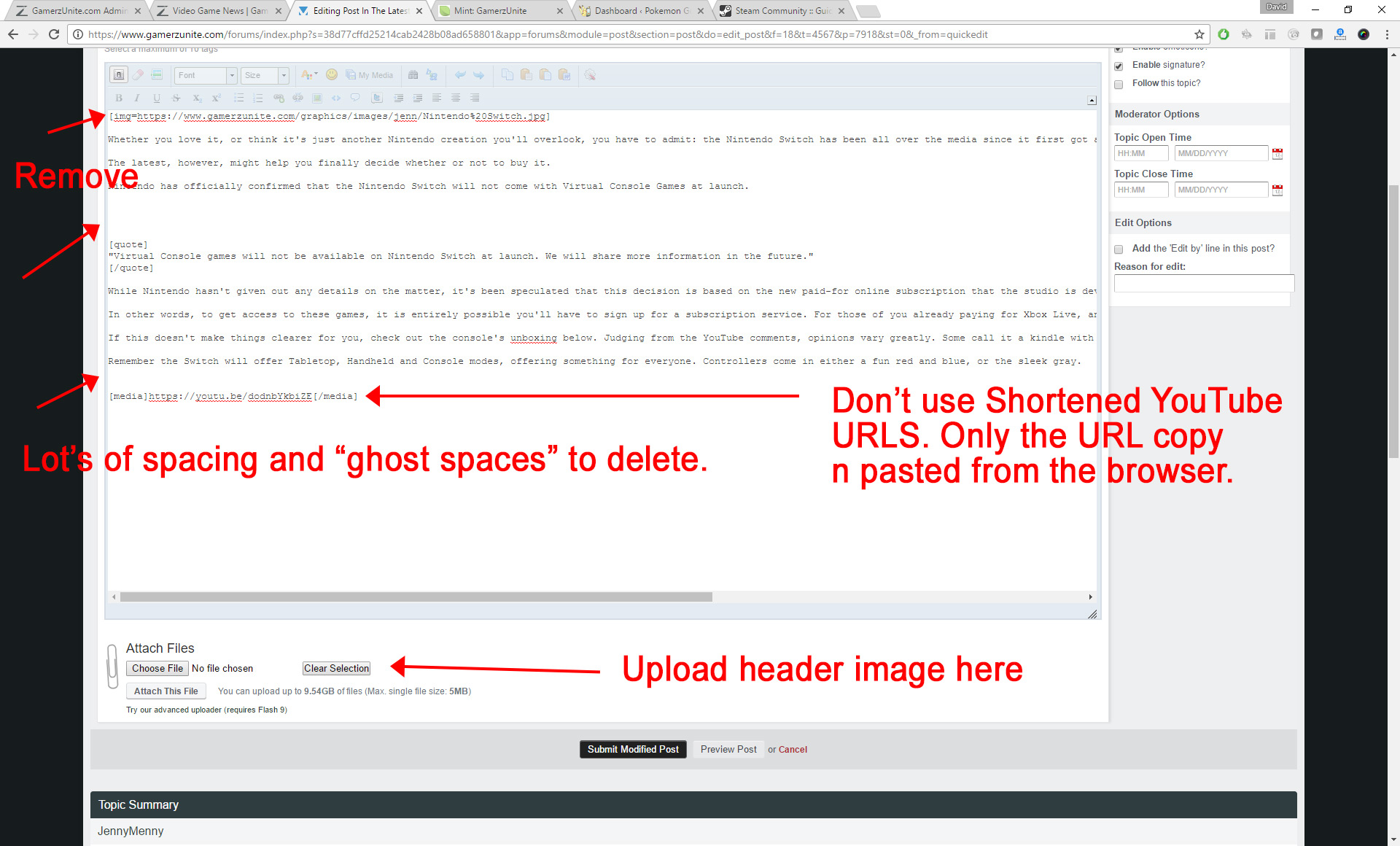The image size is (1400, 846).
Task: Click the Topic Close Time date field
Action: click(1221, 190)
